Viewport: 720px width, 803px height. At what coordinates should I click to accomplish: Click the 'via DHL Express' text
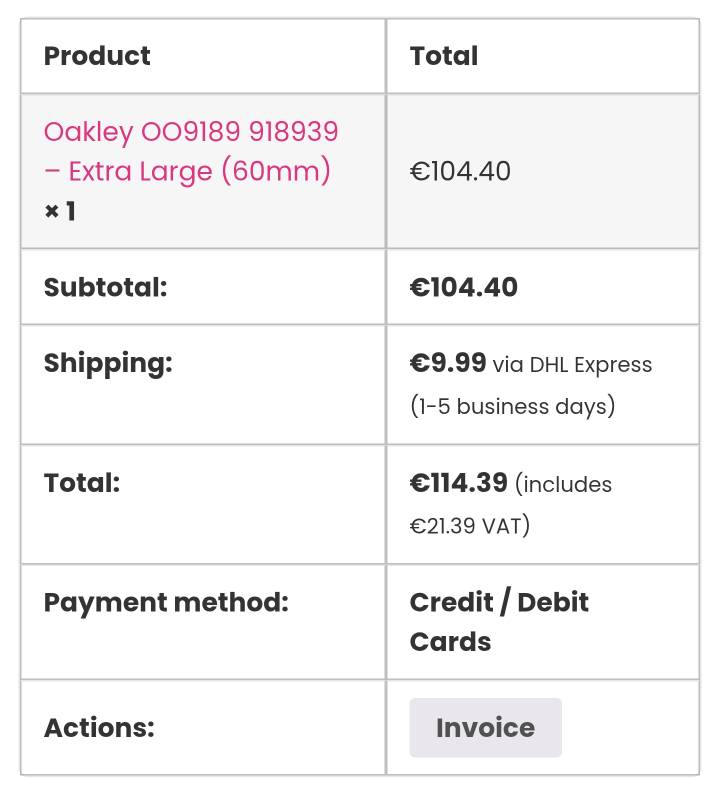coord(572,366)
